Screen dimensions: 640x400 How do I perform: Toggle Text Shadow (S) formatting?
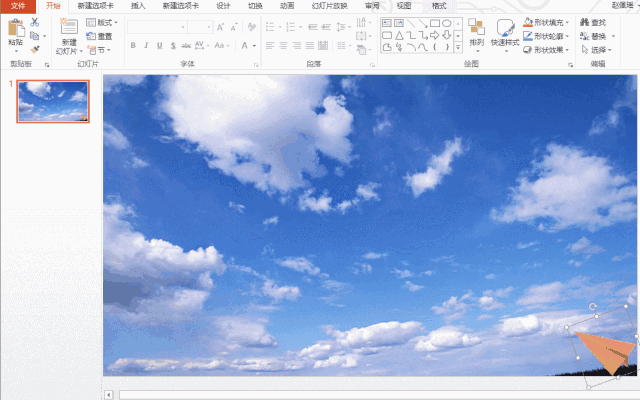tap(173, 46)
